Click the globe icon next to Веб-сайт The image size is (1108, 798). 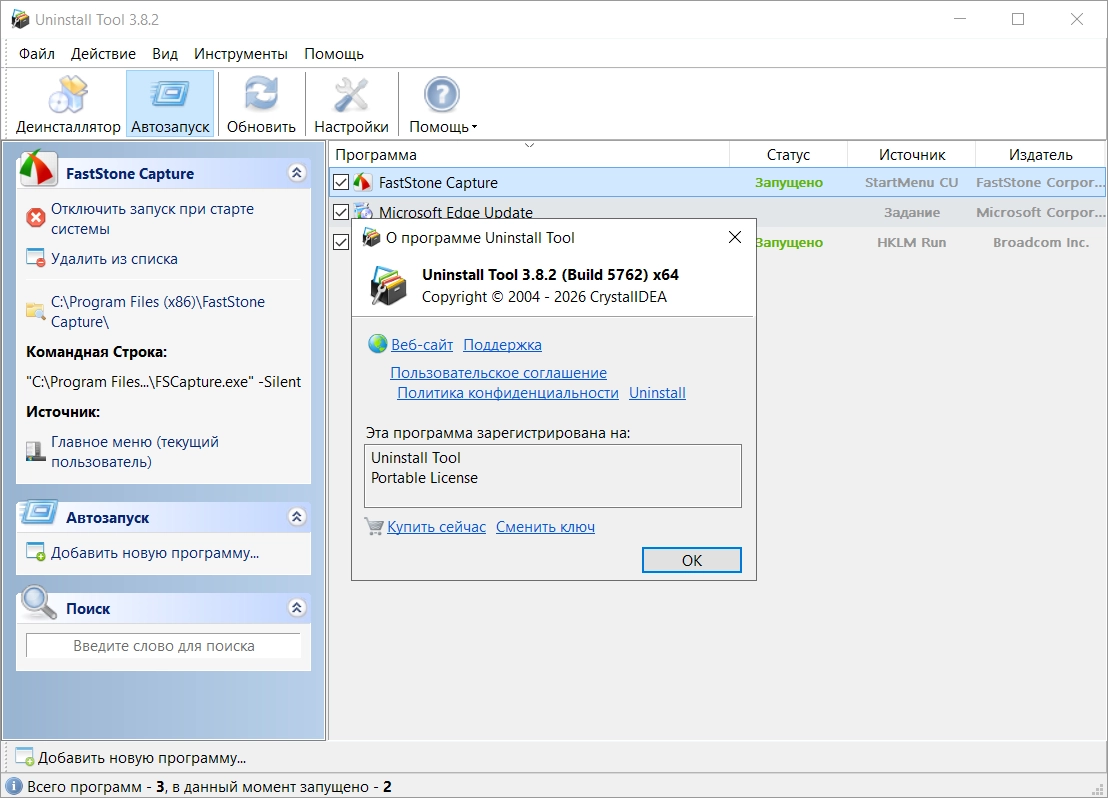tap(378, 344)
